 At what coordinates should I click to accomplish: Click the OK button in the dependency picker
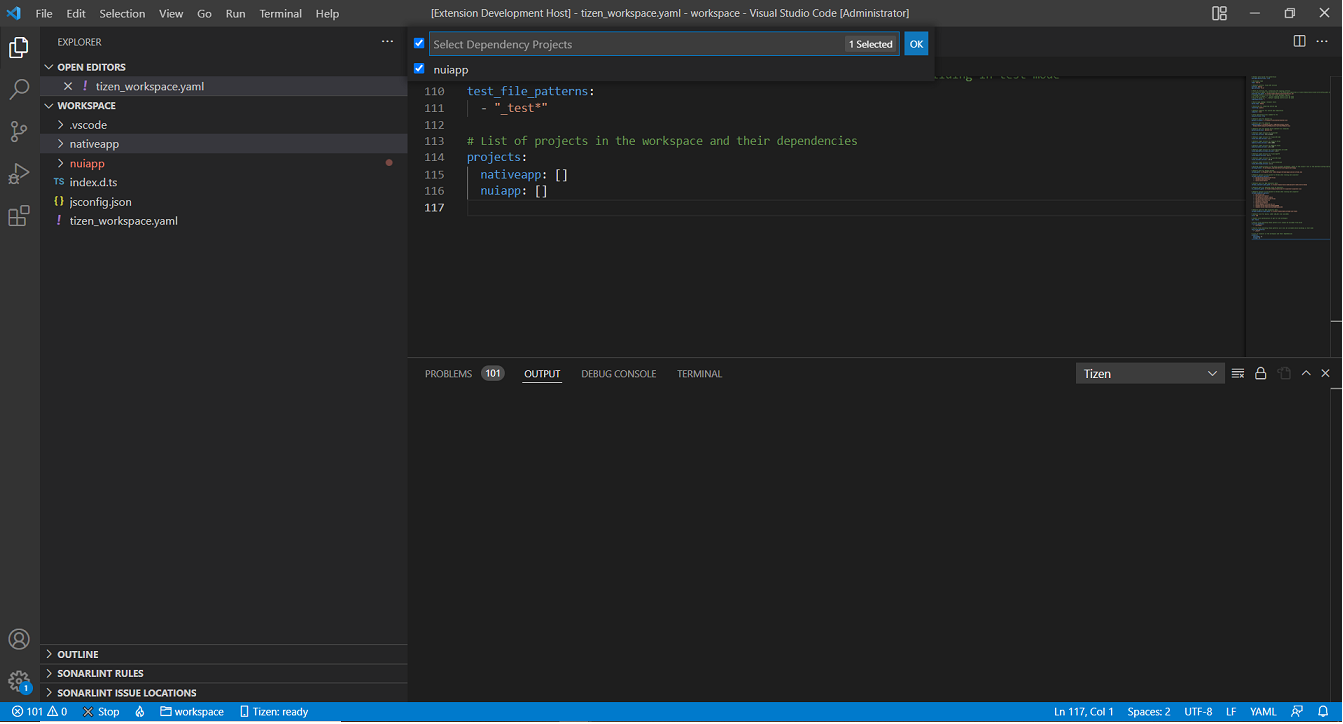916,44
